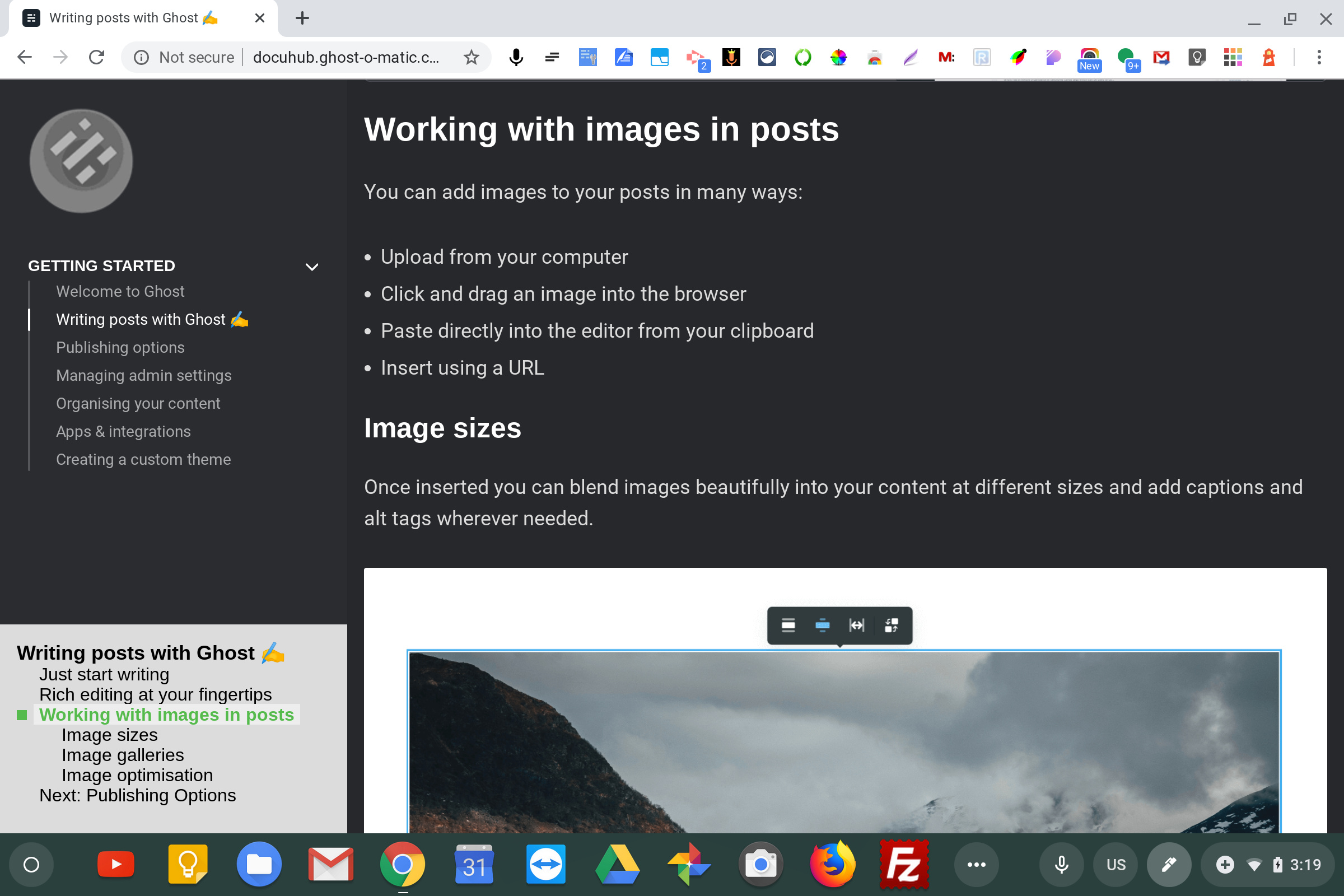This screenshot has height=896, width=1344.
Task: Show more shelf apps with three dots
Action: (976, 864)
